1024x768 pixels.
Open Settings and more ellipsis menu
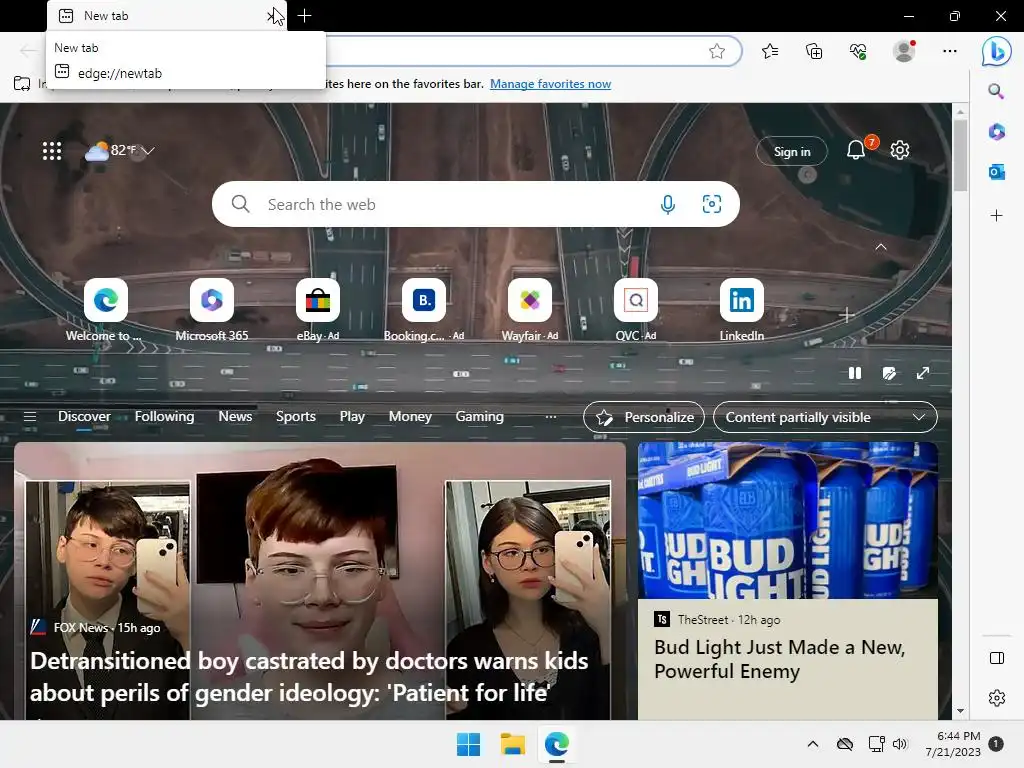(x=950, y=51)
